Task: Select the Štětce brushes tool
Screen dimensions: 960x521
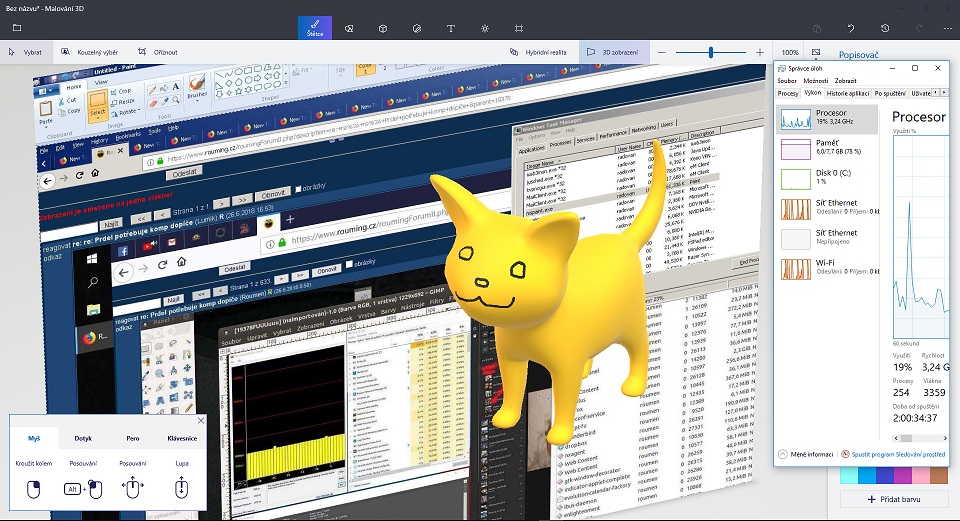Action: click(316, 27)
